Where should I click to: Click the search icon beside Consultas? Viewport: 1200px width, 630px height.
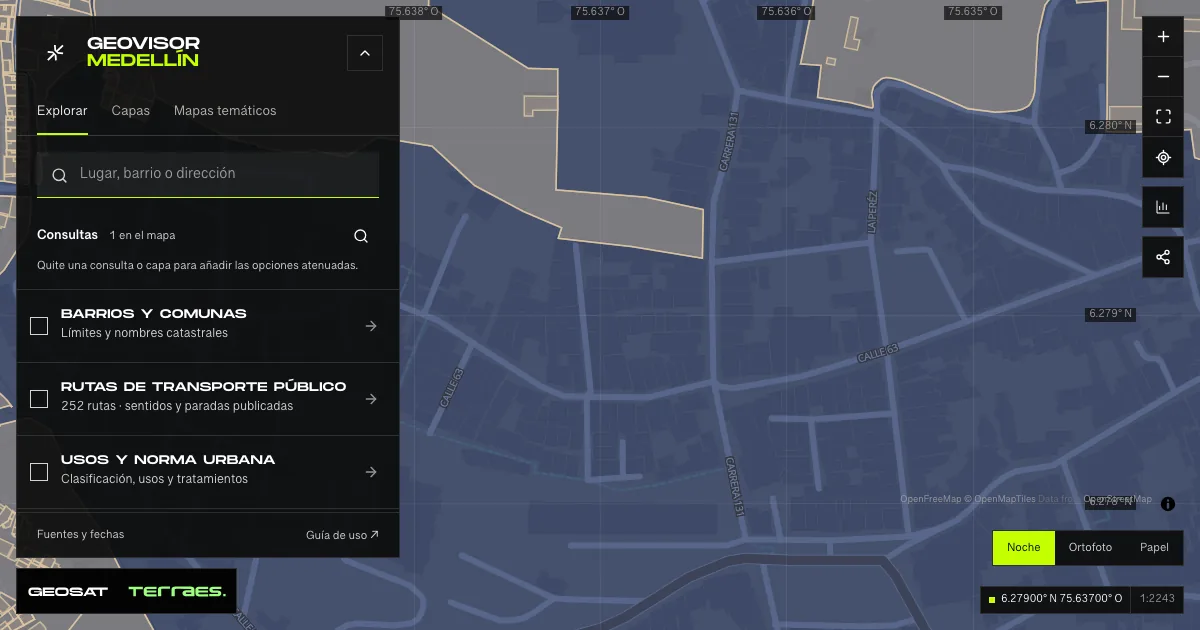(361, 236)
